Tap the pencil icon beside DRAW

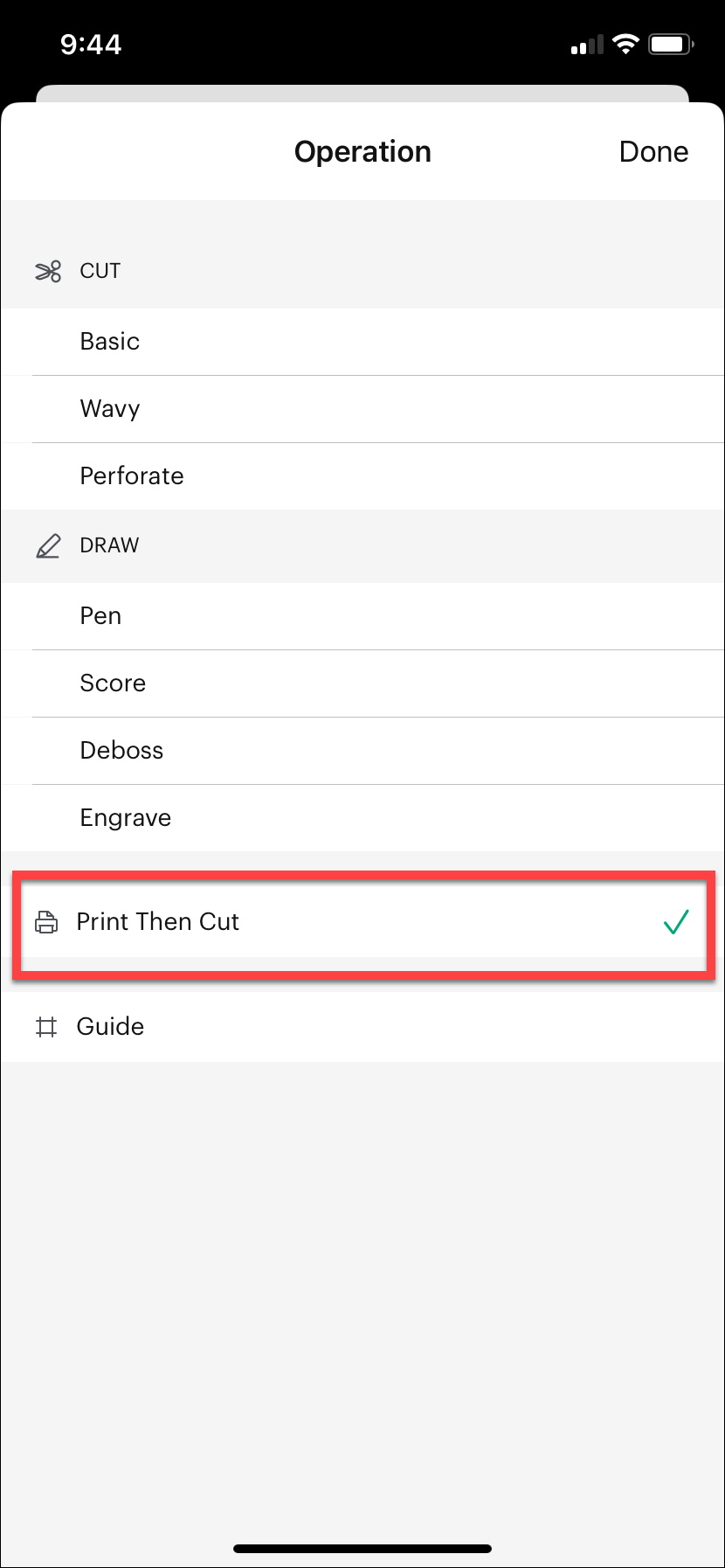click(x=48, y=545)
